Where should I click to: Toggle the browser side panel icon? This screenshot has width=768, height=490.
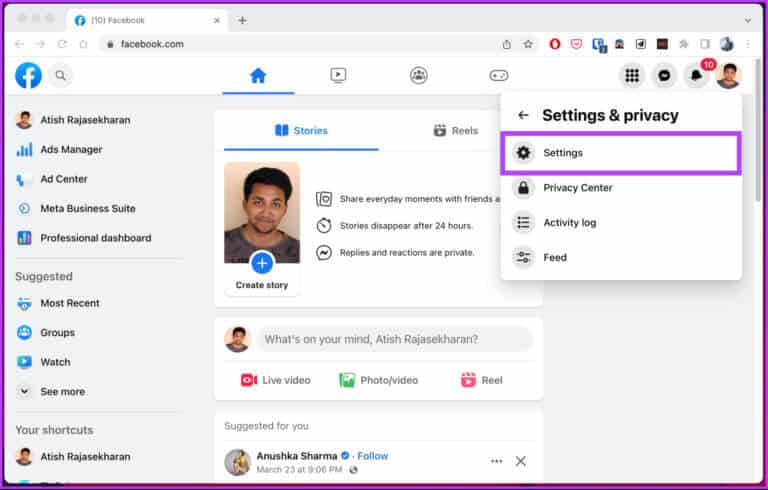pos(705,44)
